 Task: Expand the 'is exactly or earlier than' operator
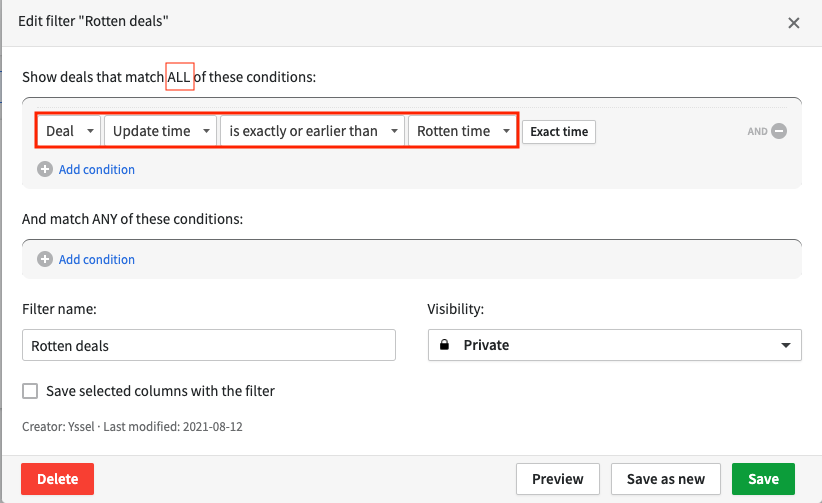312,131
